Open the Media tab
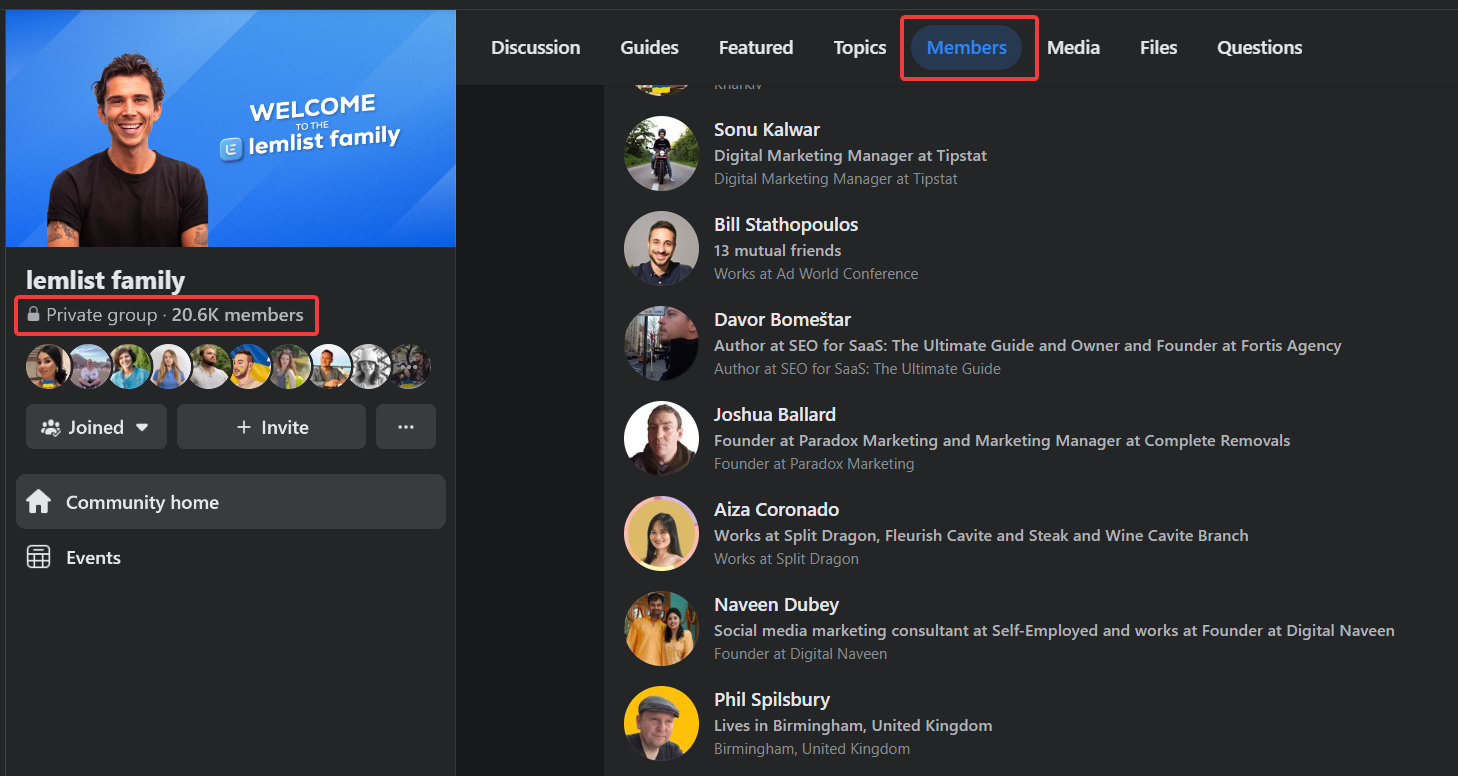 coord(1073,47)
